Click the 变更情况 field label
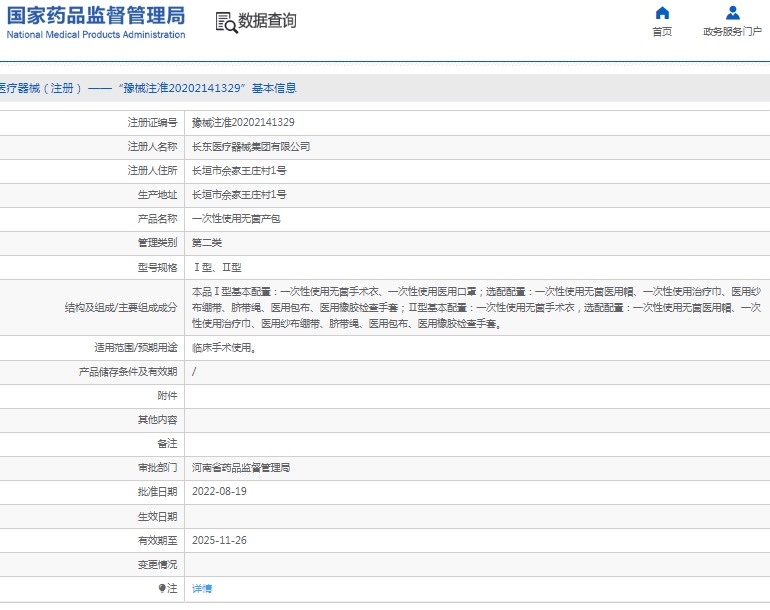Screen dimensions: 770x610 (x=157, y=565)
